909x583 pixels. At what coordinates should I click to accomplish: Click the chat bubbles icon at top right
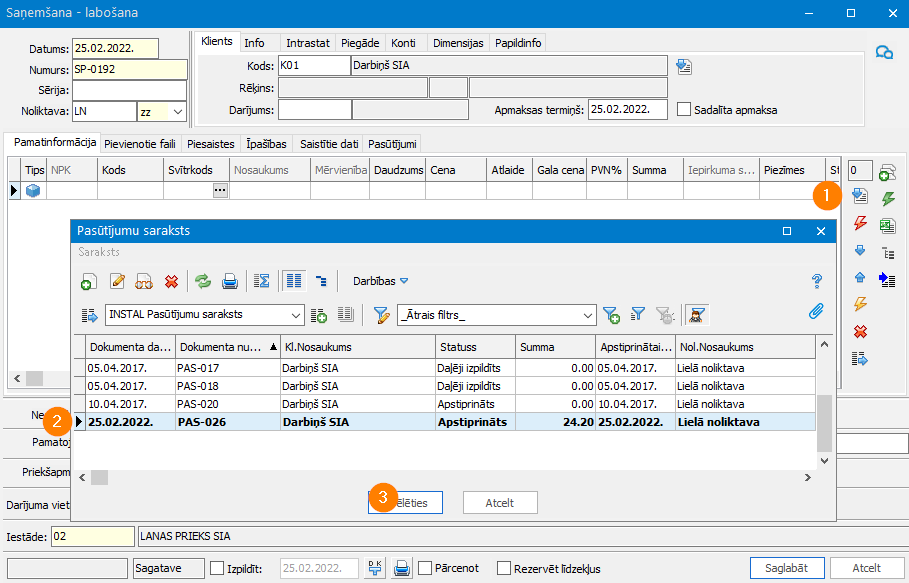tap(884, 53)
